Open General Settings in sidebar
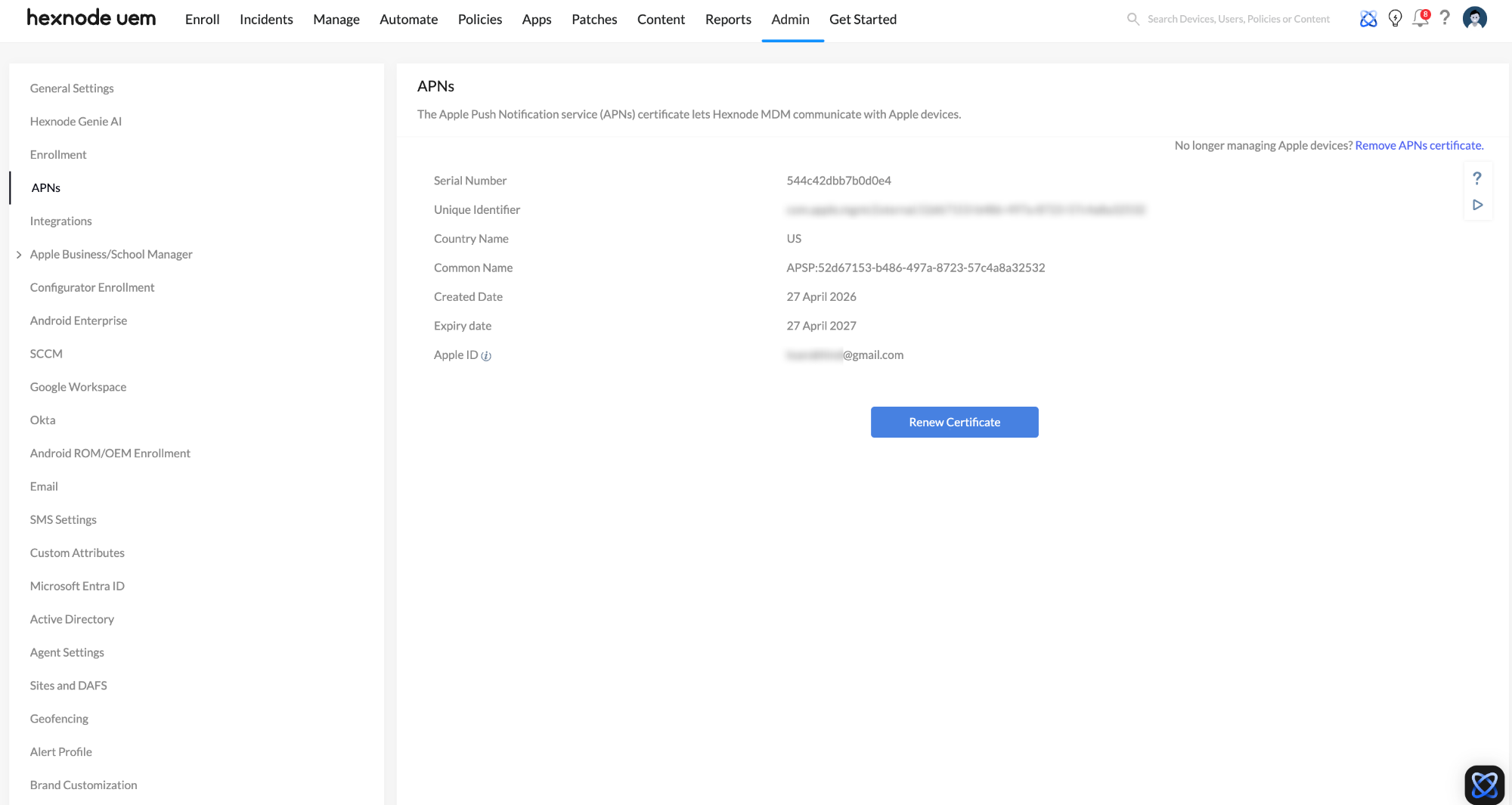 (72, 88)
